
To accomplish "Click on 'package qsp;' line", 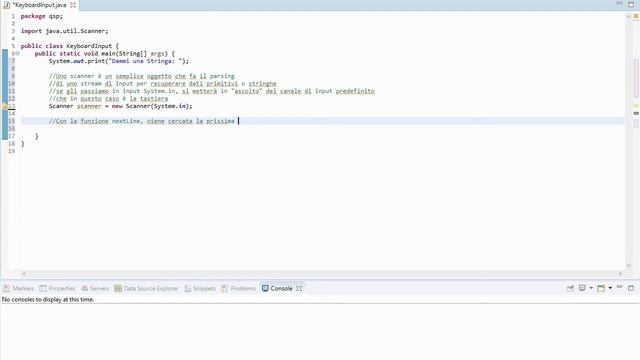I will pos(42,16).
